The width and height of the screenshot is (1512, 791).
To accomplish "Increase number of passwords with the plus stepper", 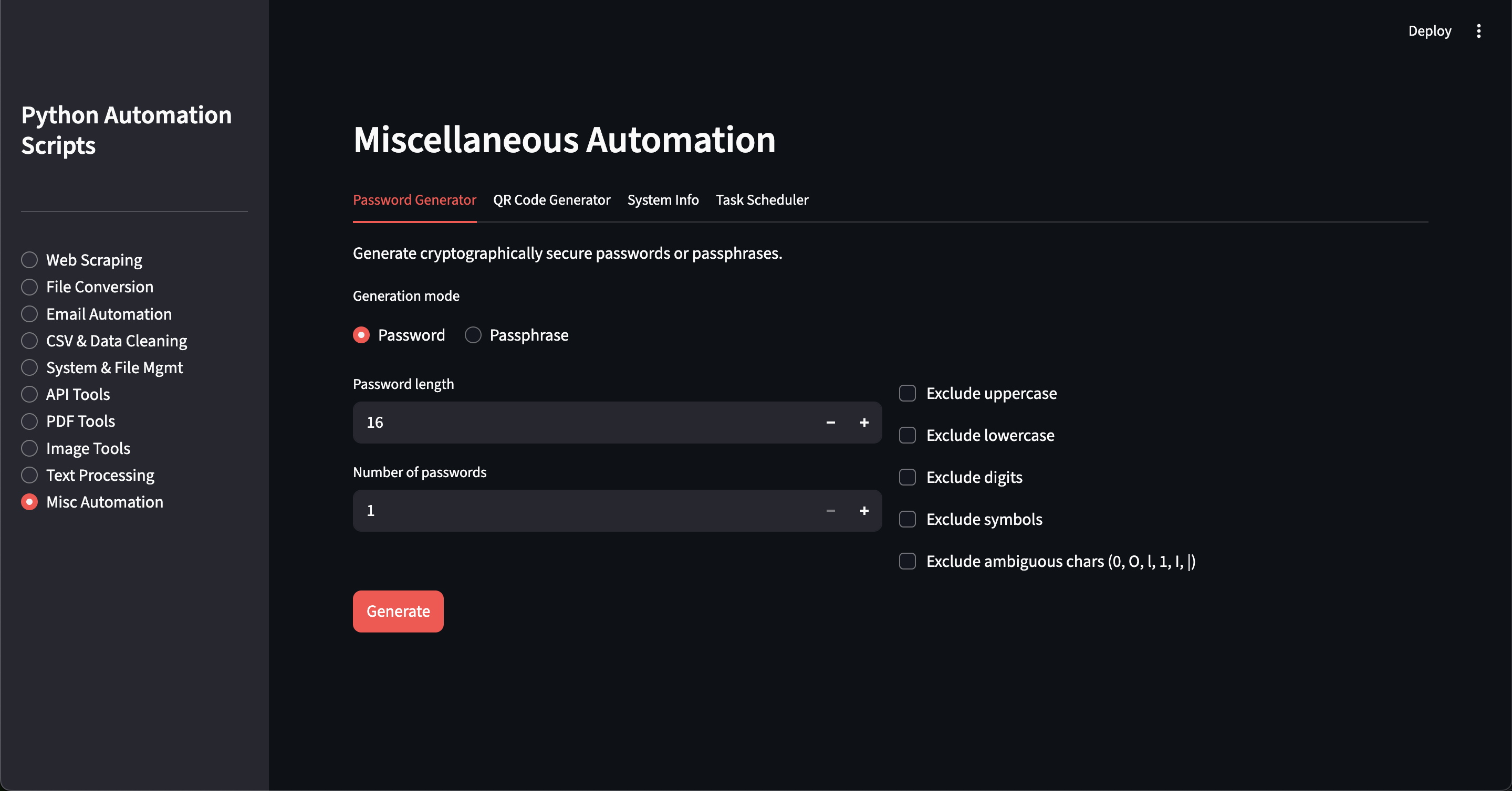I will (864, 511).
